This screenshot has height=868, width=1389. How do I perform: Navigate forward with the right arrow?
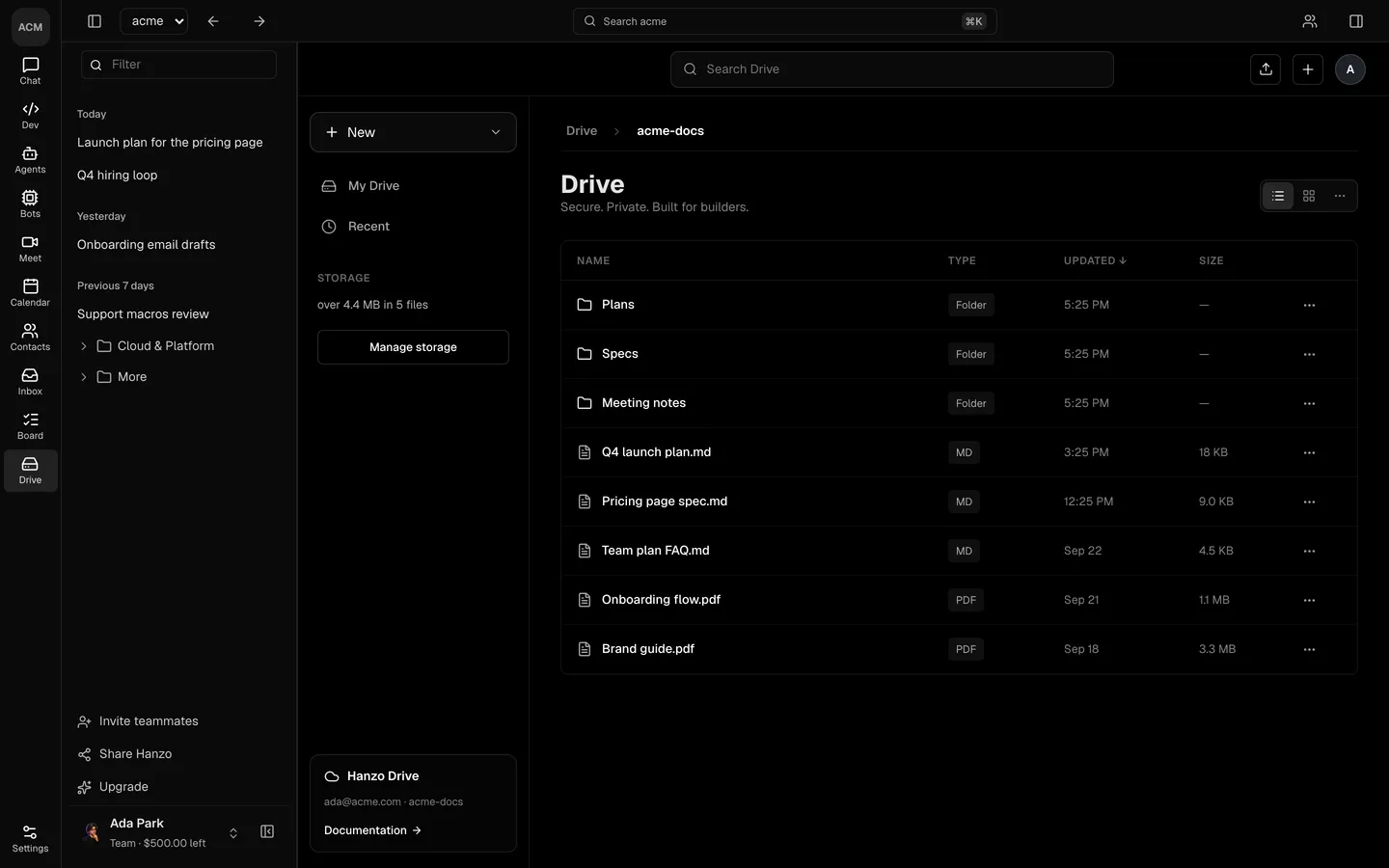(259, 21)
